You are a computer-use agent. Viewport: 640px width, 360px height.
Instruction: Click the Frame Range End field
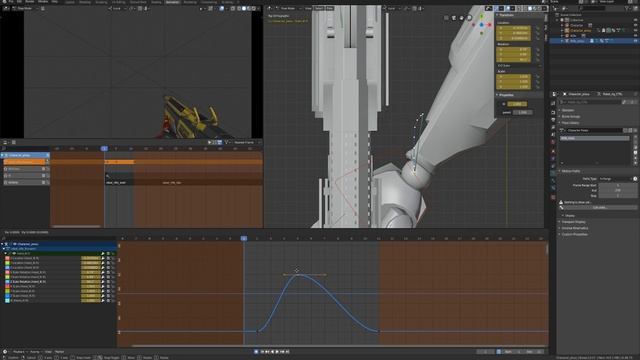coord(618,190)
